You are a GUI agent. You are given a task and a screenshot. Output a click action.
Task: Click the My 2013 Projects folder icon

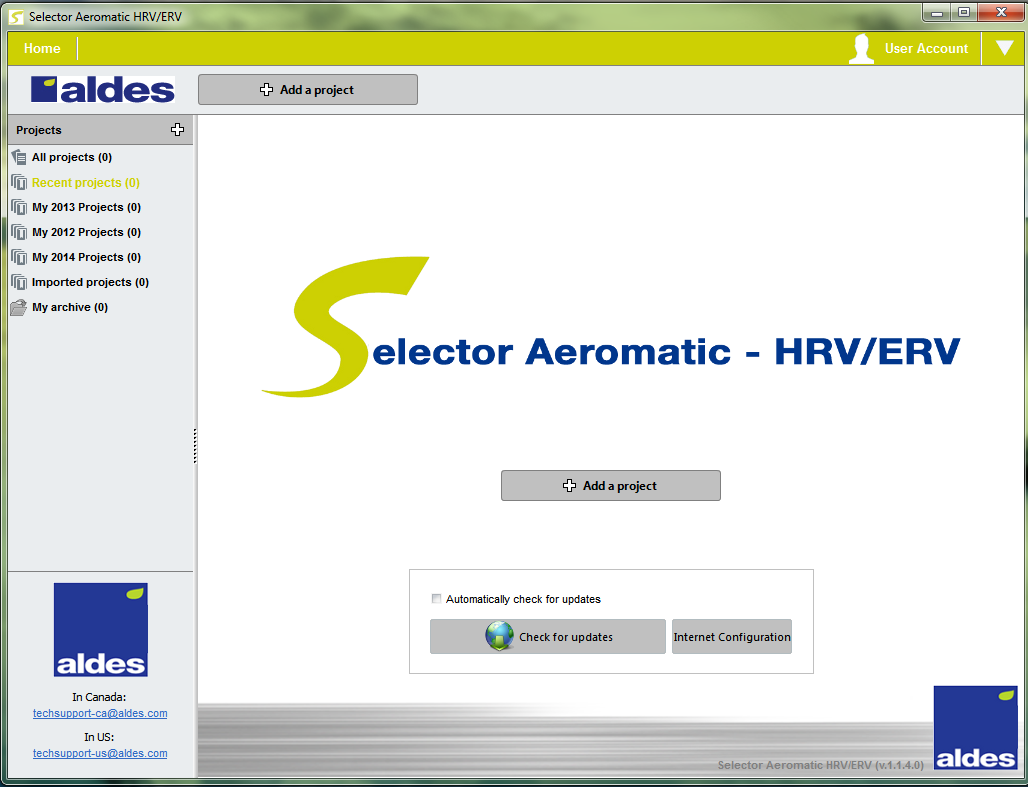coord(19,207)
